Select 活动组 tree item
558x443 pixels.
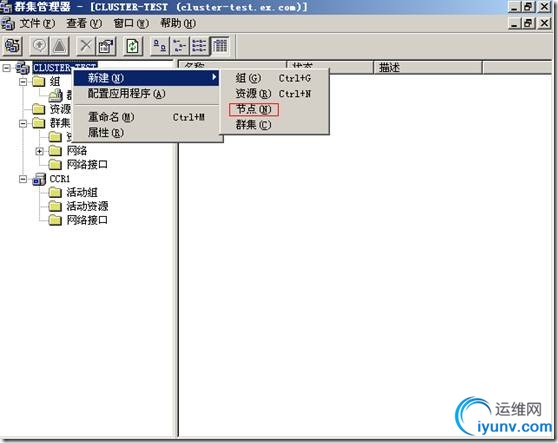coord(82,193)
